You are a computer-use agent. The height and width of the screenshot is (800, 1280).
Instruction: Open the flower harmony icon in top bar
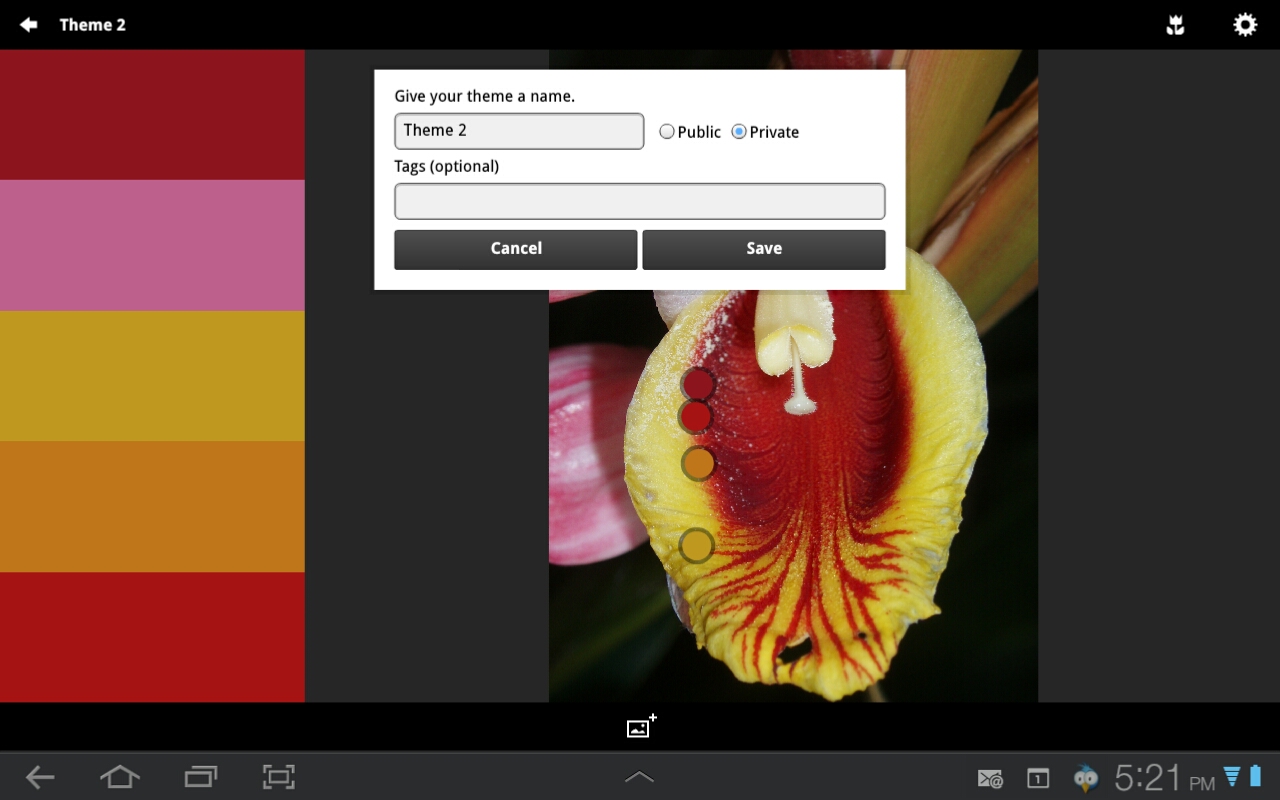point(1175,25)
